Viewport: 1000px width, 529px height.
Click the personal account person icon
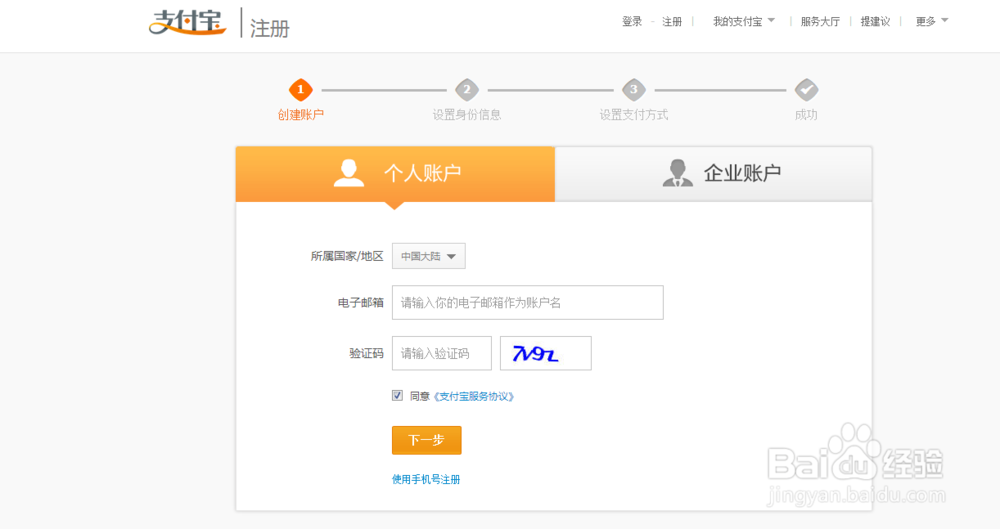point(349,173)
